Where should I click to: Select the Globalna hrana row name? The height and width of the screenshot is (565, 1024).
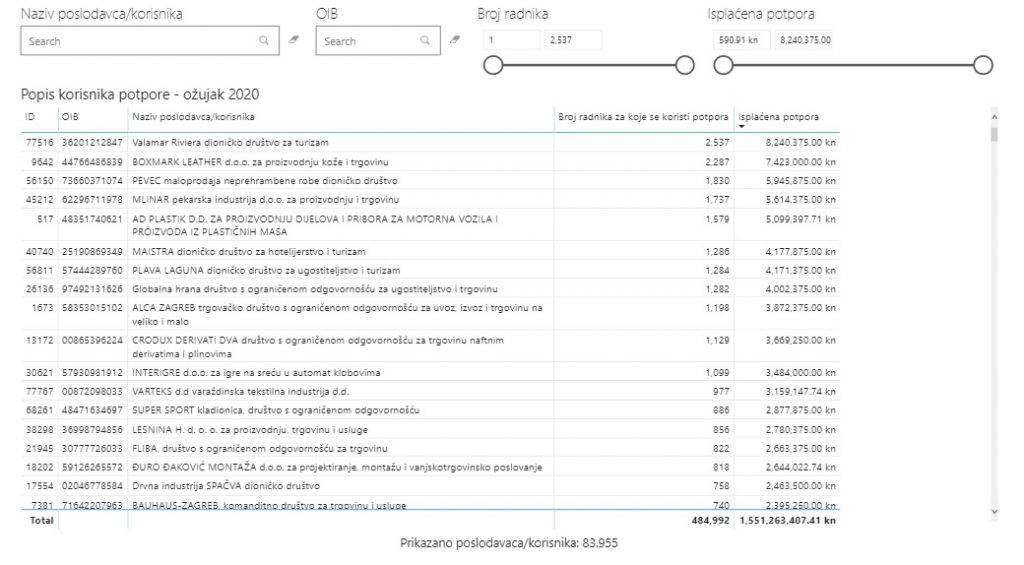point(315,289)
